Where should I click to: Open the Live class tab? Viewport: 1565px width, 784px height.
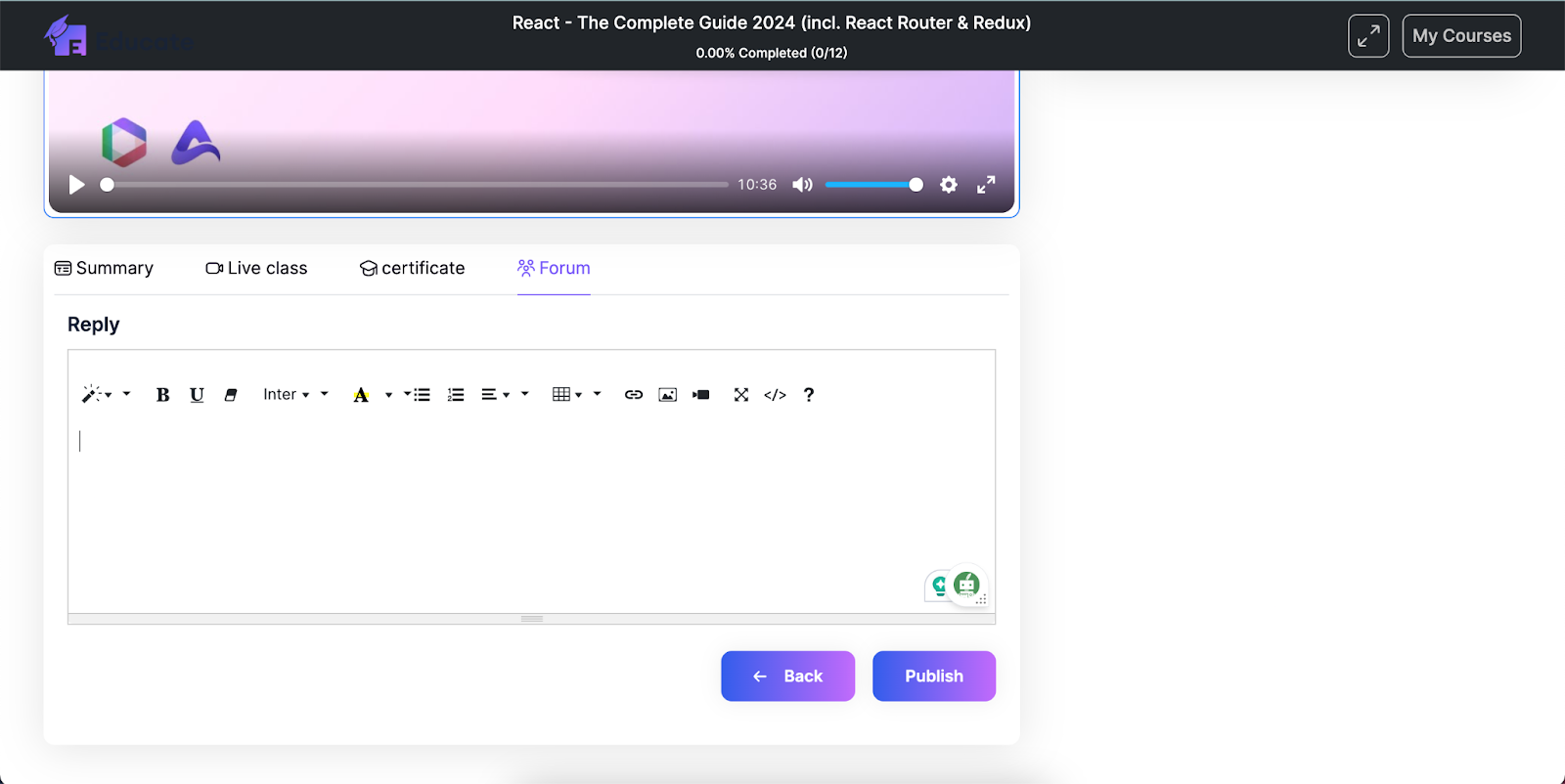click(256, 269)
